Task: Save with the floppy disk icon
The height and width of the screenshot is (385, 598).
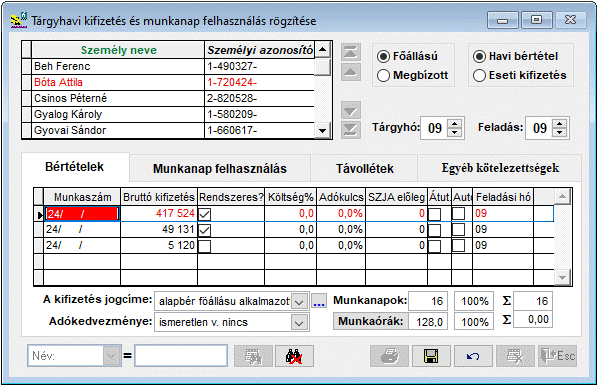Action: tap(431, 356)
